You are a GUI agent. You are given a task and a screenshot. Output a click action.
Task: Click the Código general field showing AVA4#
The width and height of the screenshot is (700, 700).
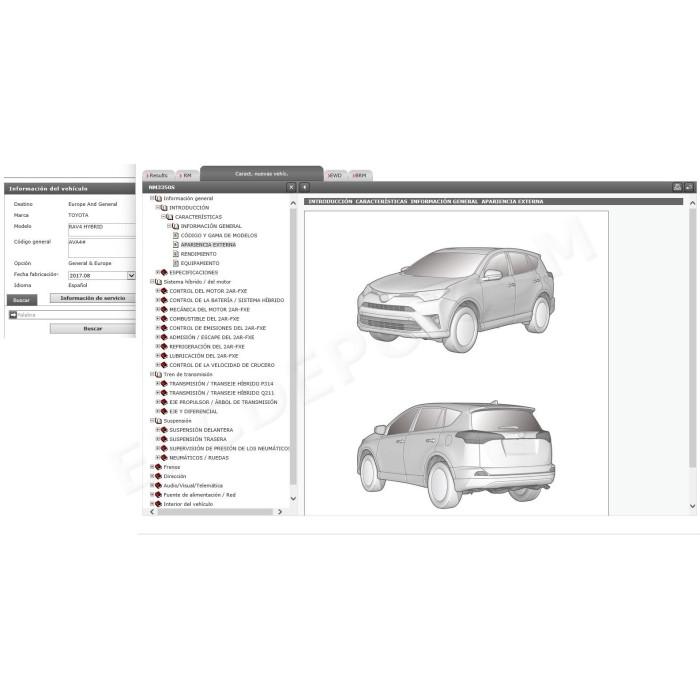tap(102, 248)
